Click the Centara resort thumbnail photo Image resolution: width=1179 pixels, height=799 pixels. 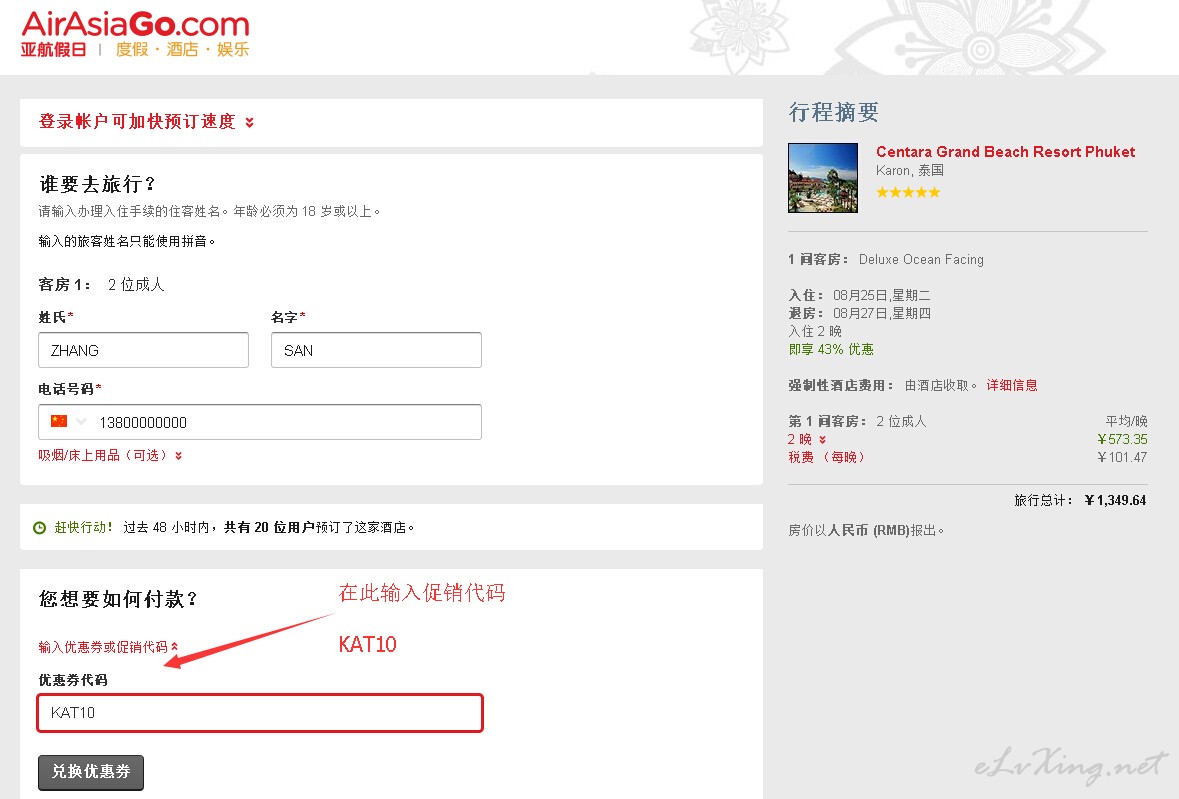(823, 178)
